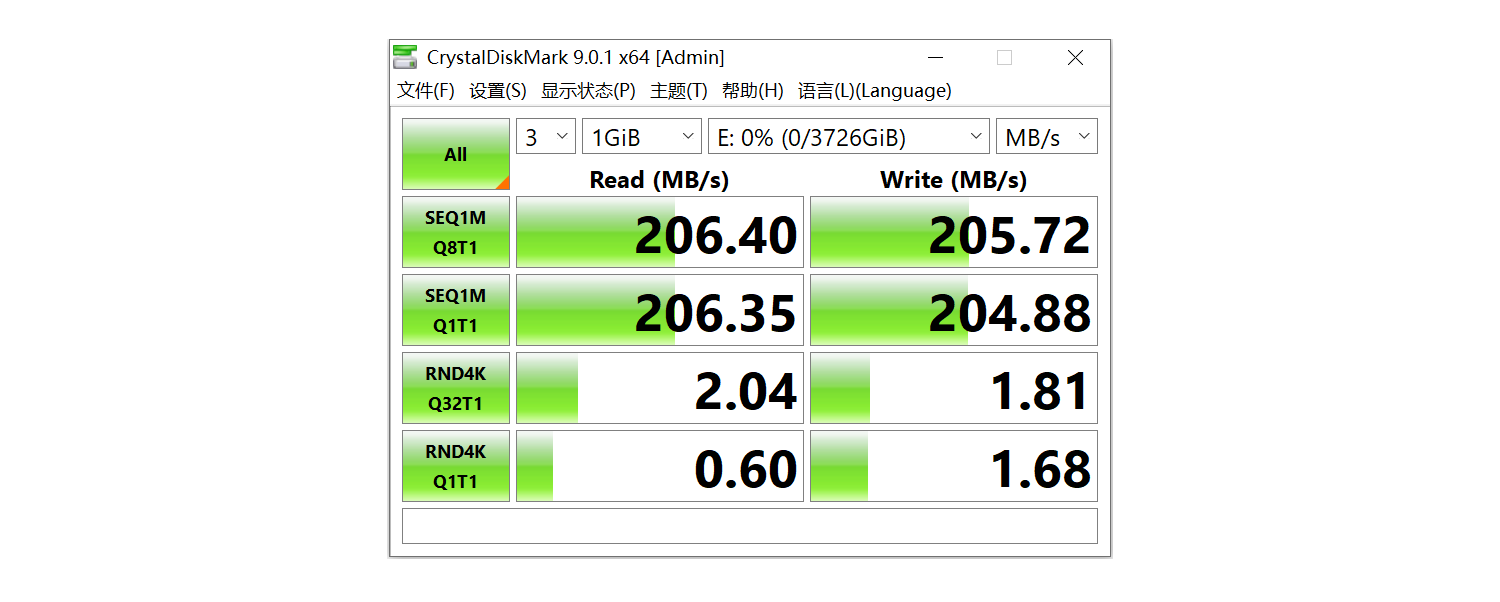The height and width of the screenshot is (602, 1500).
Task: Click the 1.81 write result
Action: pyautogui.click(x=954, y=388)
